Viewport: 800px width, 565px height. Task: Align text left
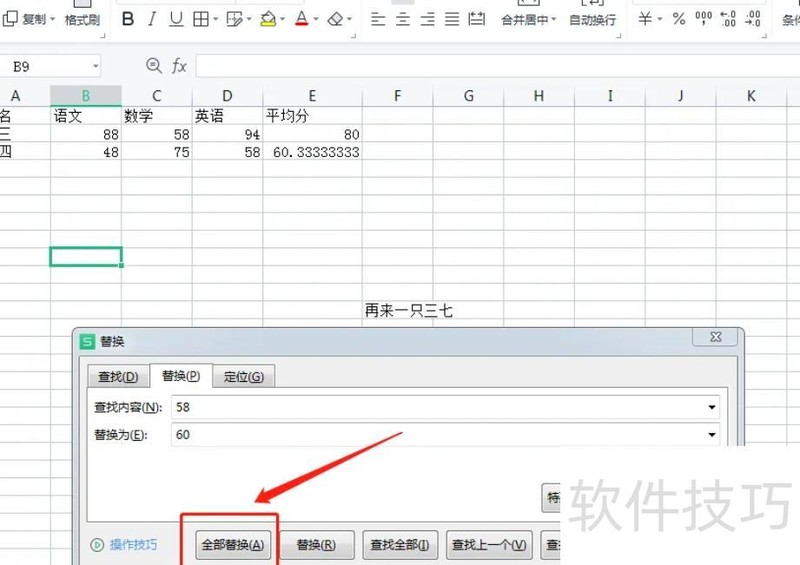point(378,19)
